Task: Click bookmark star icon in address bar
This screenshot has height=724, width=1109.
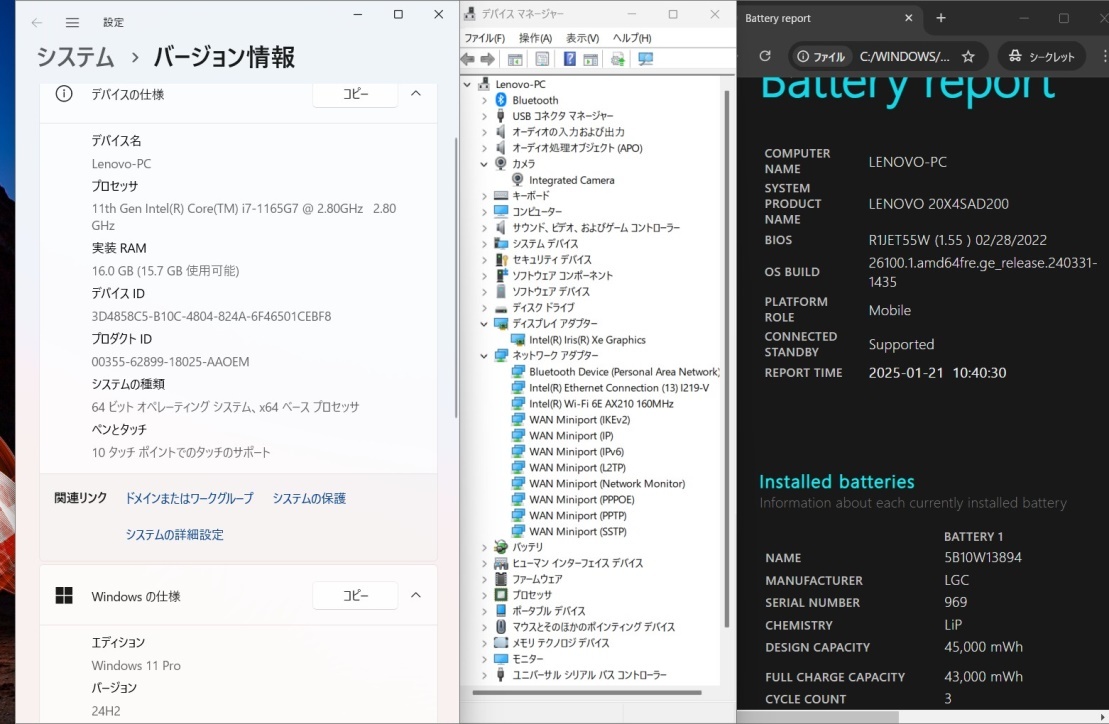Action: click(968, 57)
